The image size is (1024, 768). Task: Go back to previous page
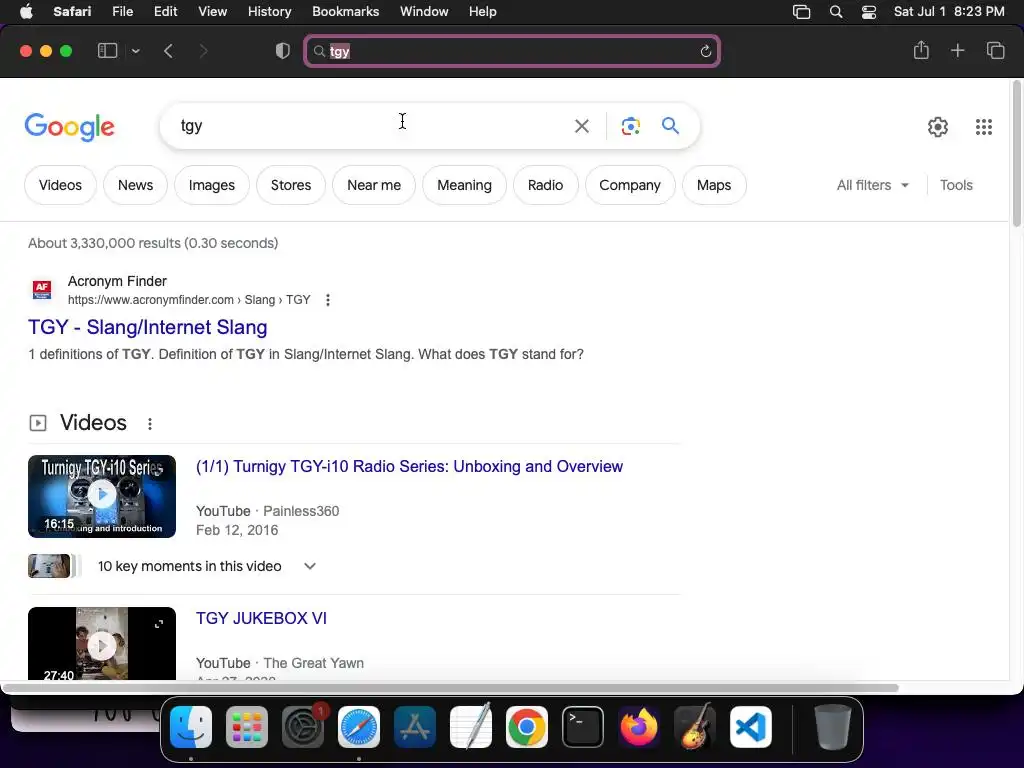pos(168,51)
